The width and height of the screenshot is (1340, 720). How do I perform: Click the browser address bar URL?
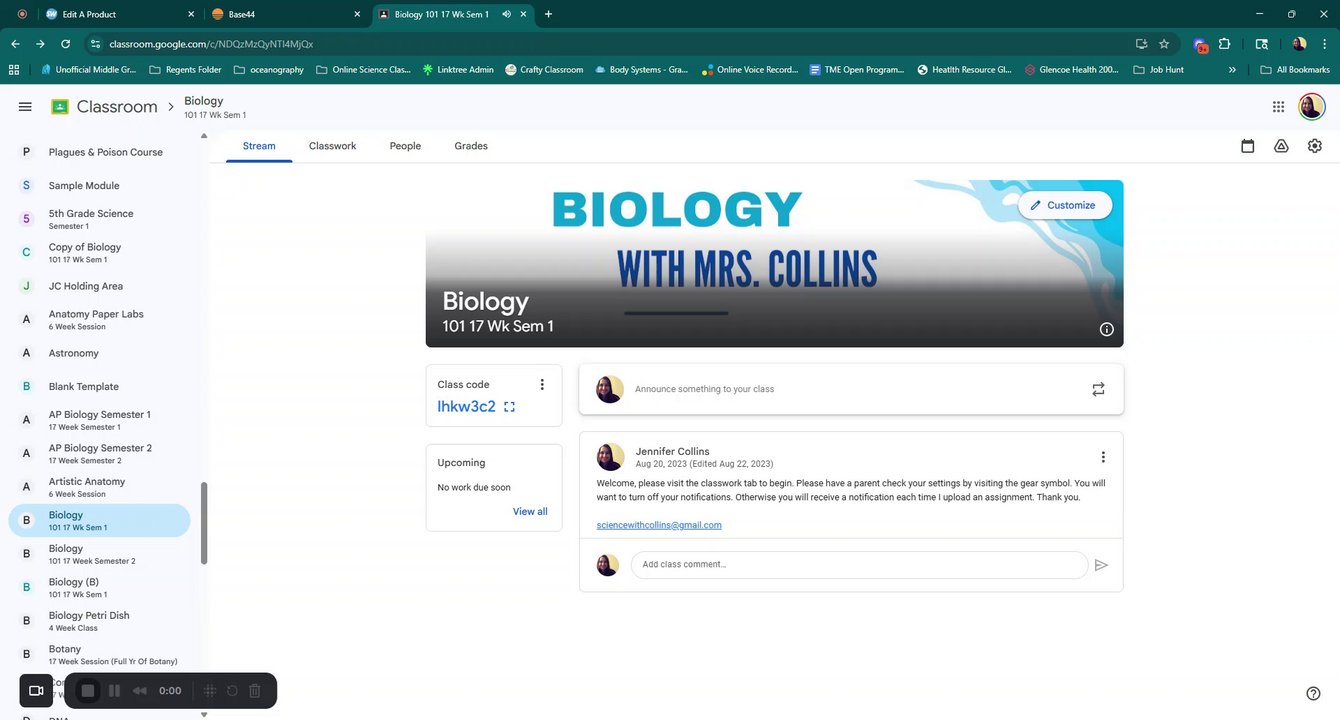click(211, 44)
